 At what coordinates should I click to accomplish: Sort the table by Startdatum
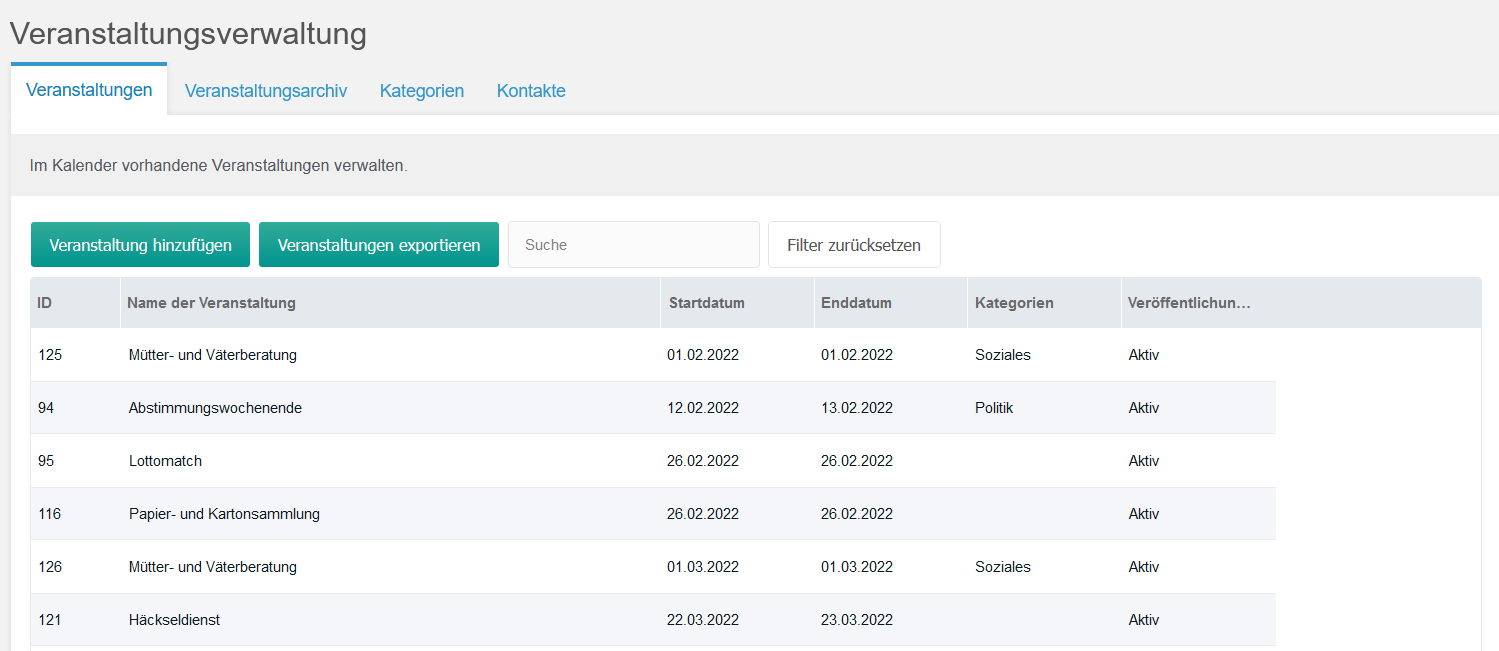(x=701, y=302)
